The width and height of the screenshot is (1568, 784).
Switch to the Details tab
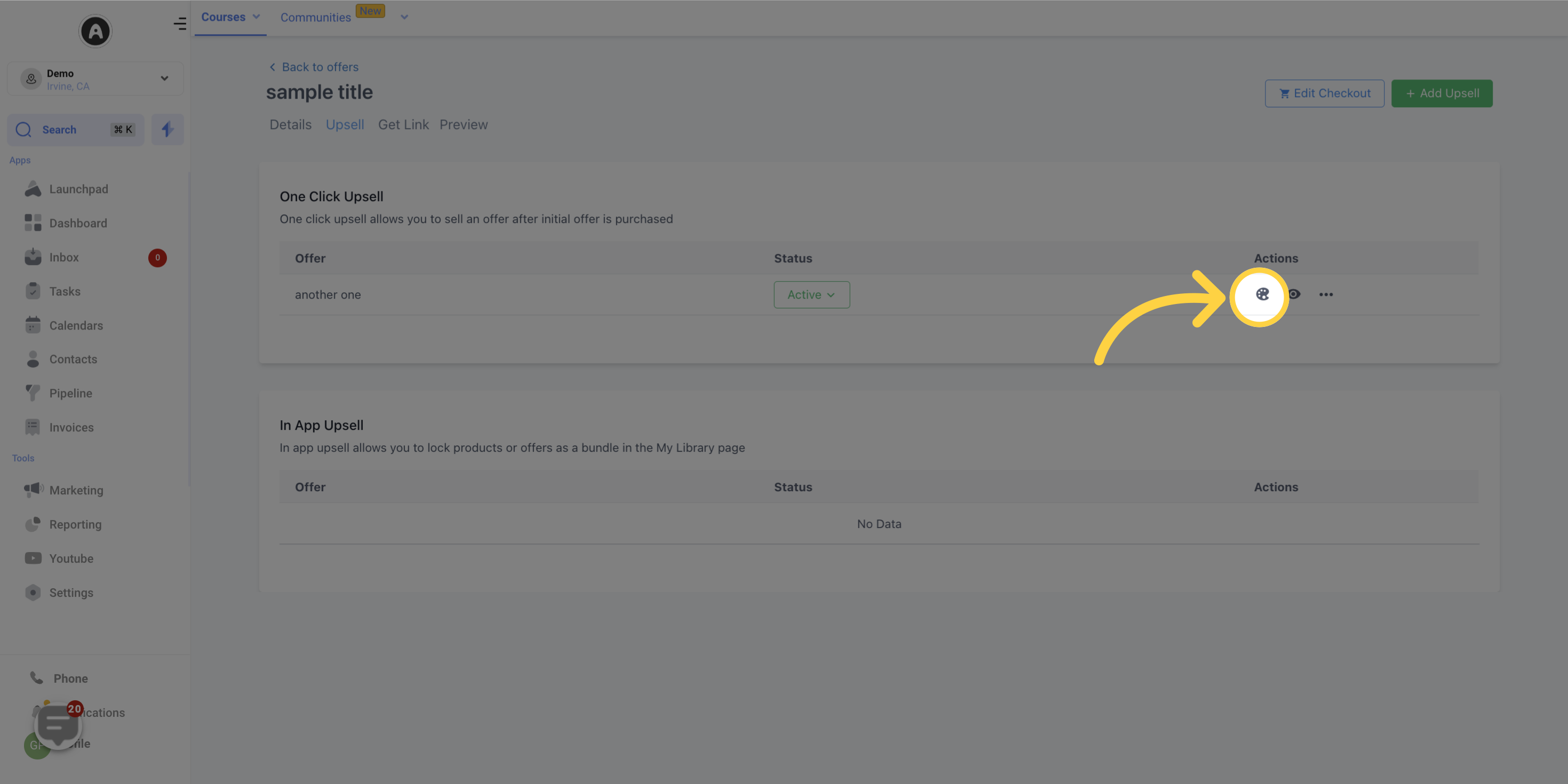290,125
